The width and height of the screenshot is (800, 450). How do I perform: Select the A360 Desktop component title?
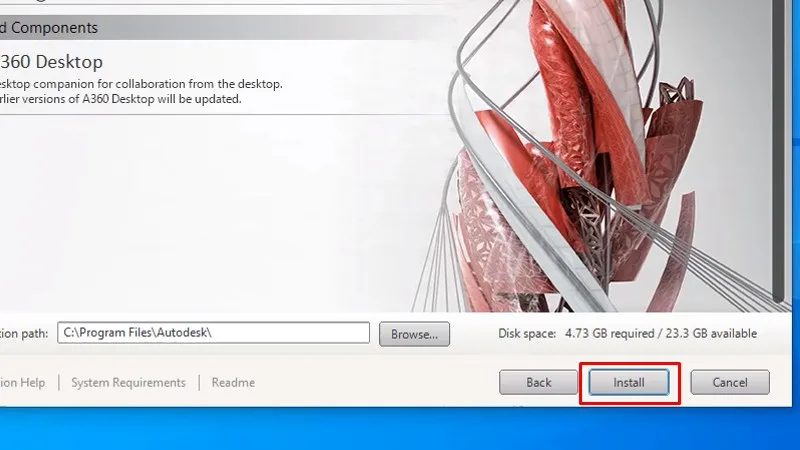click(50, 61)
